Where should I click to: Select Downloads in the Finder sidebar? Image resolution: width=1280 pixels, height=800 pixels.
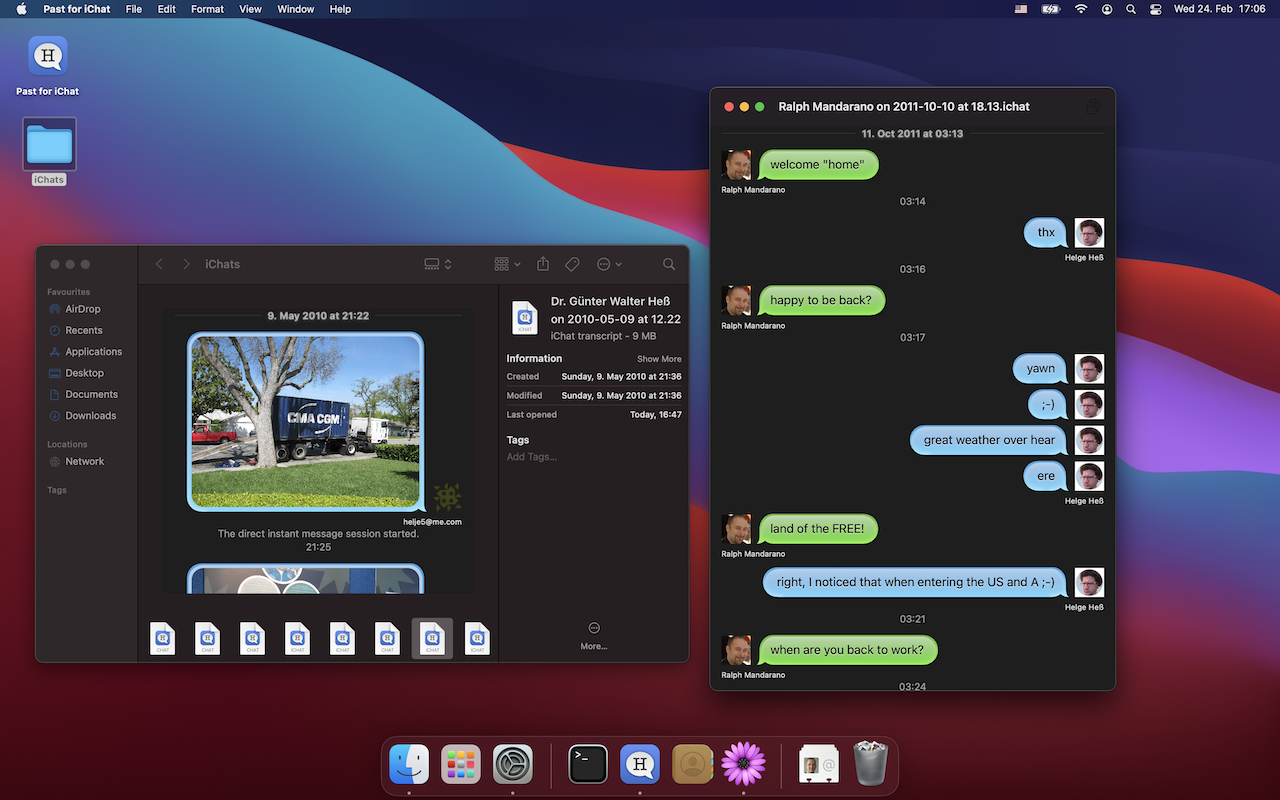[x=90, y=416]
